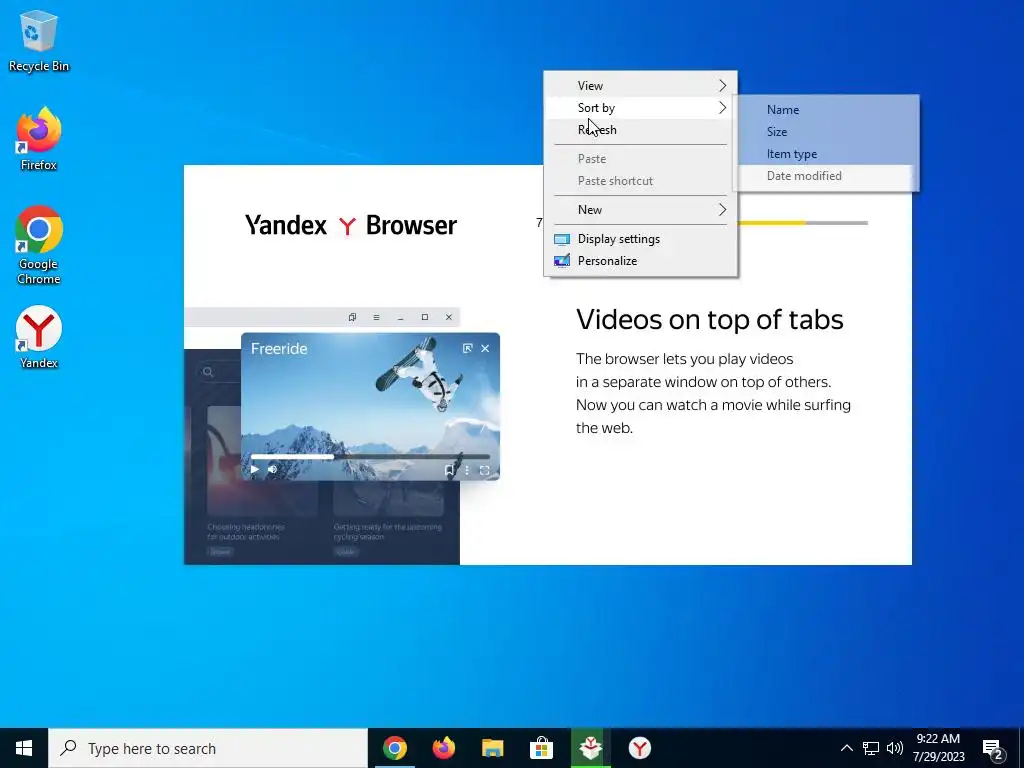Open Microsoft Store from the taskbar
This screenshot has height=768, width=1024.
541,748
